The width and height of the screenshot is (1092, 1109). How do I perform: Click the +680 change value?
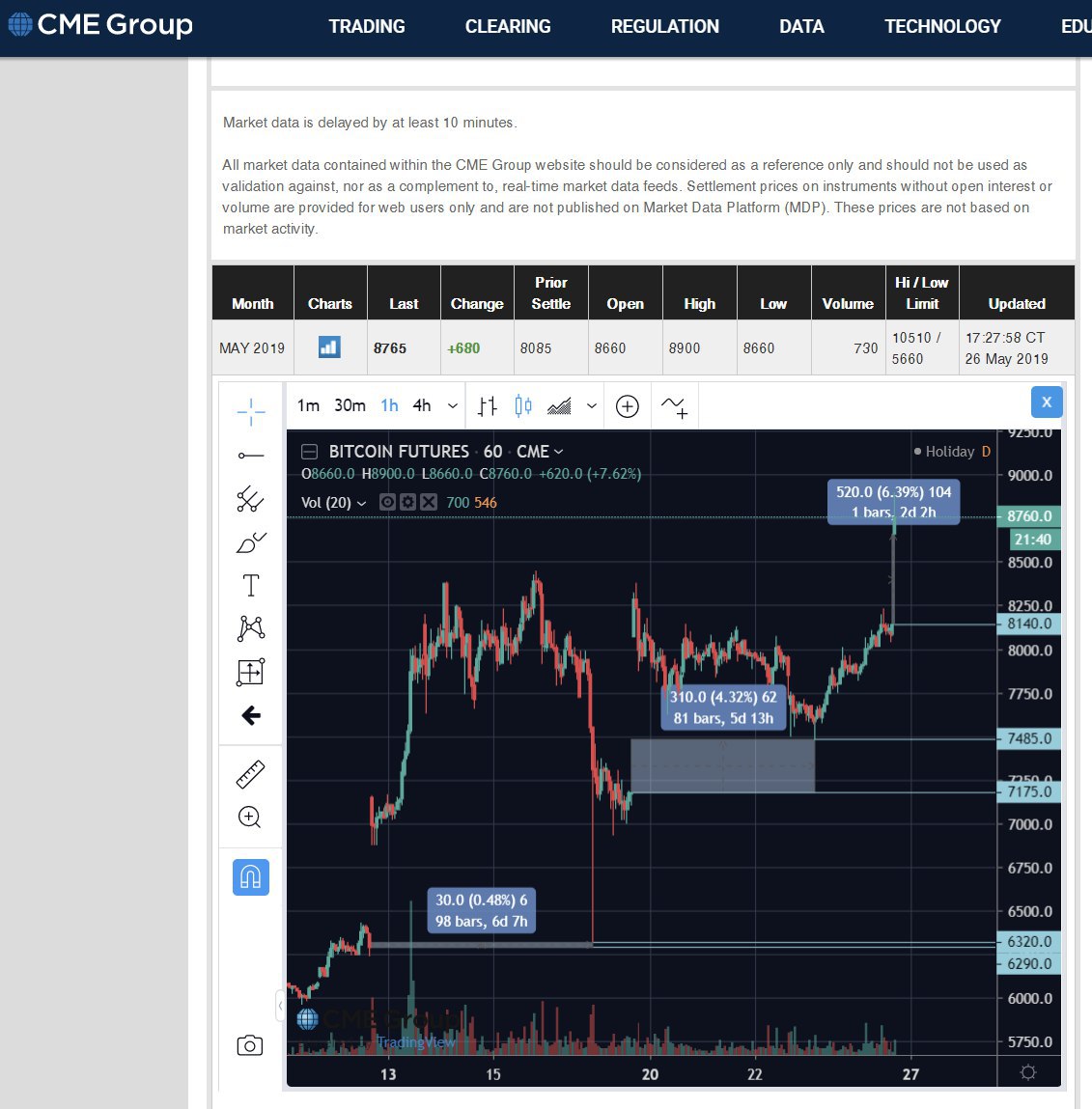pyautogui.click(x=463, y=348)
